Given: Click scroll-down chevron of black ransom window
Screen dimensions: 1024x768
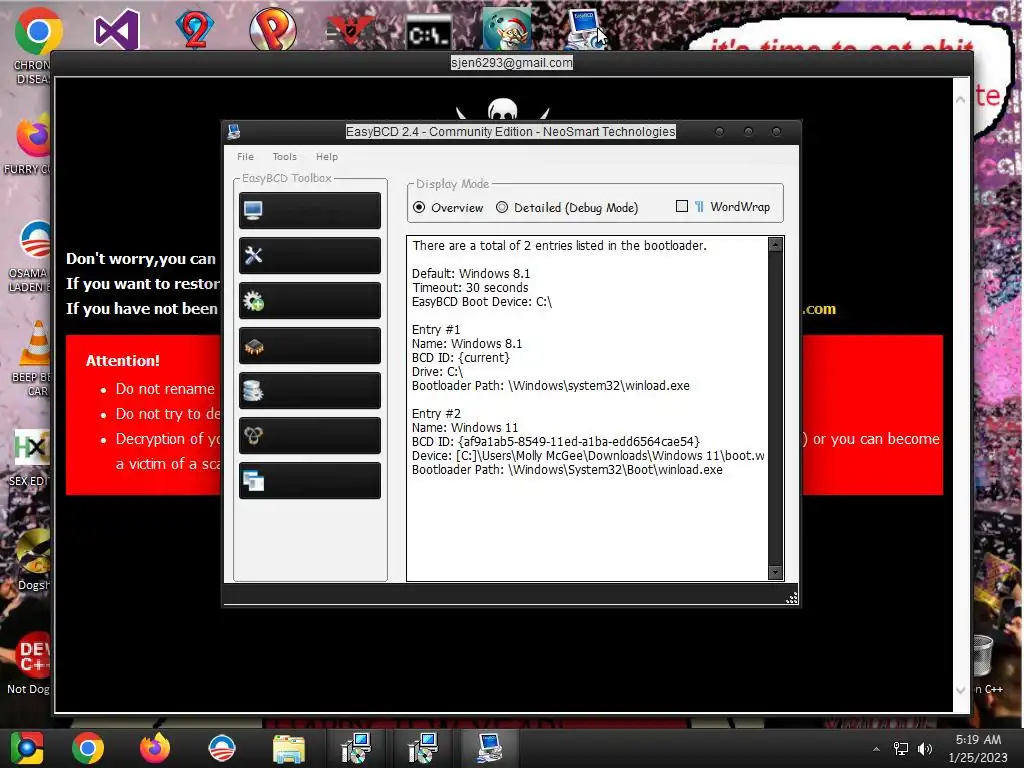Looking at the screenshot, I should tap(960, 690).
